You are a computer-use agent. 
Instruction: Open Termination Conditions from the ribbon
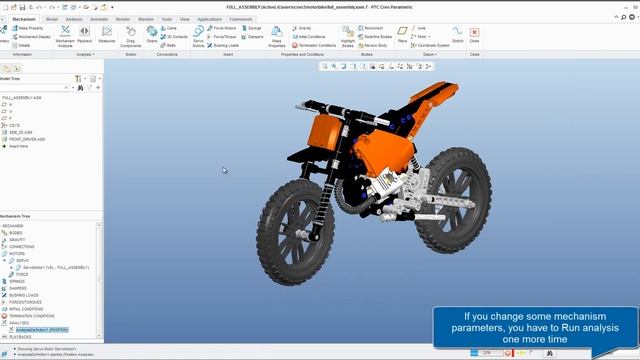pos(314,45)
